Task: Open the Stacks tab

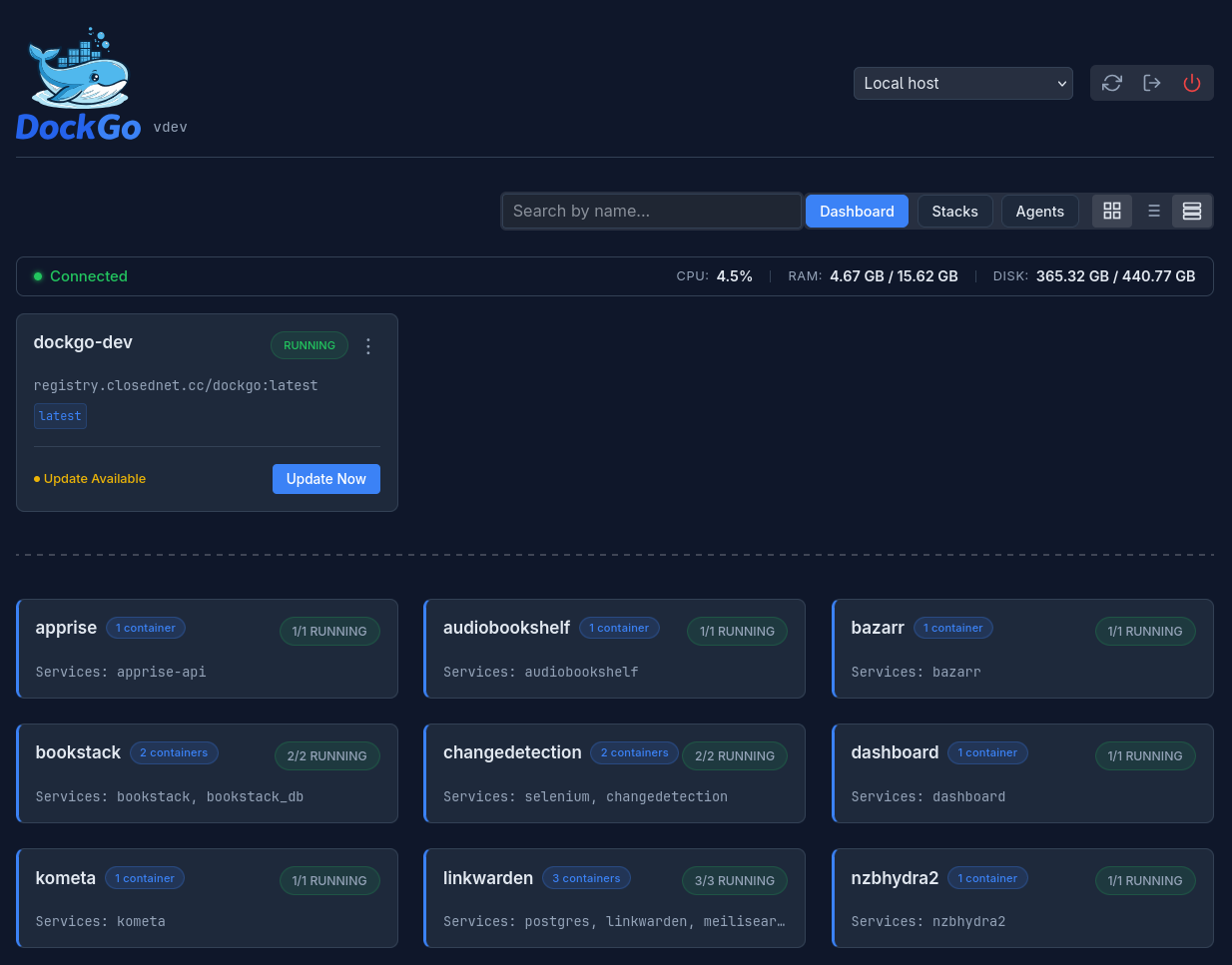Action: [x=954, y=211]
